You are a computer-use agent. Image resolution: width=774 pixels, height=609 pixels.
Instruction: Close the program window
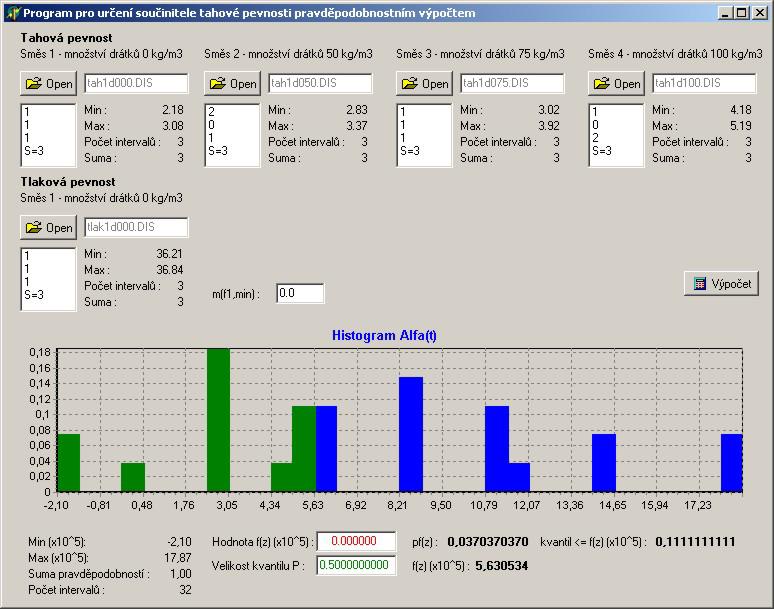click(760, 13)
